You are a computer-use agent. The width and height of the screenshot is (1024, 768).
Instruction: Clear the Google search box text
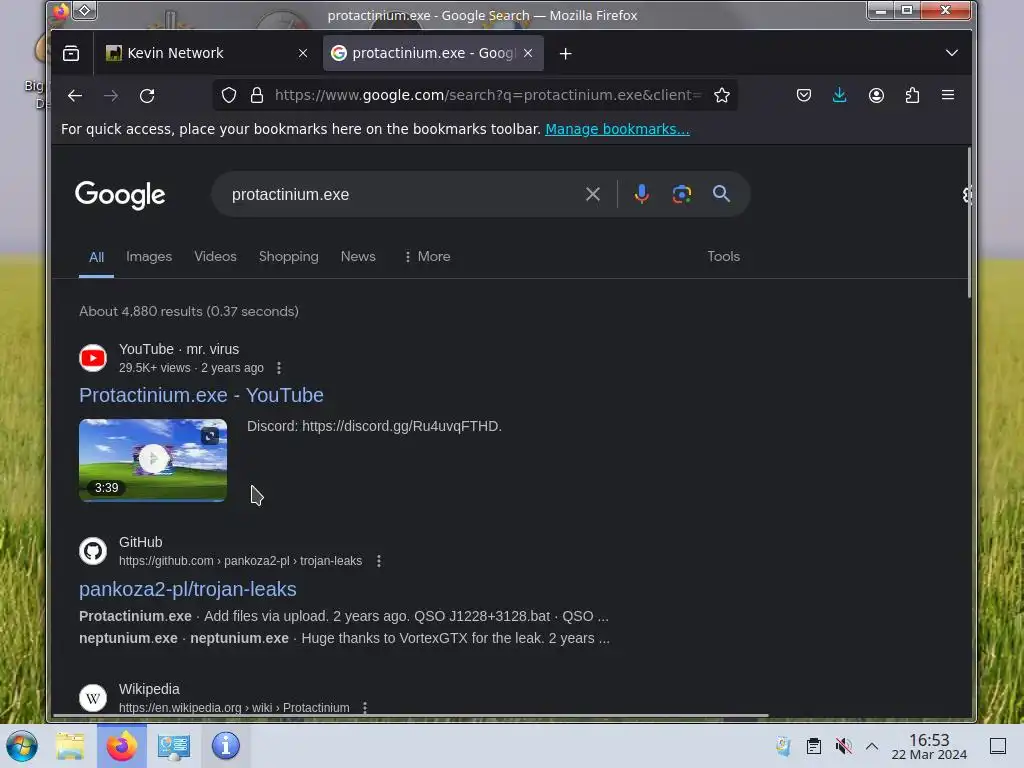tap(592, 194)
